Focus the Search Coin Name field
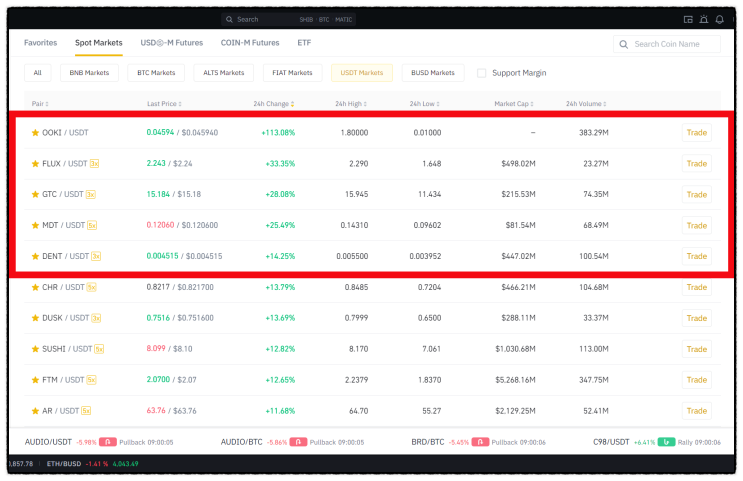Screen dimensions: 743x481 tap(667, 44)
